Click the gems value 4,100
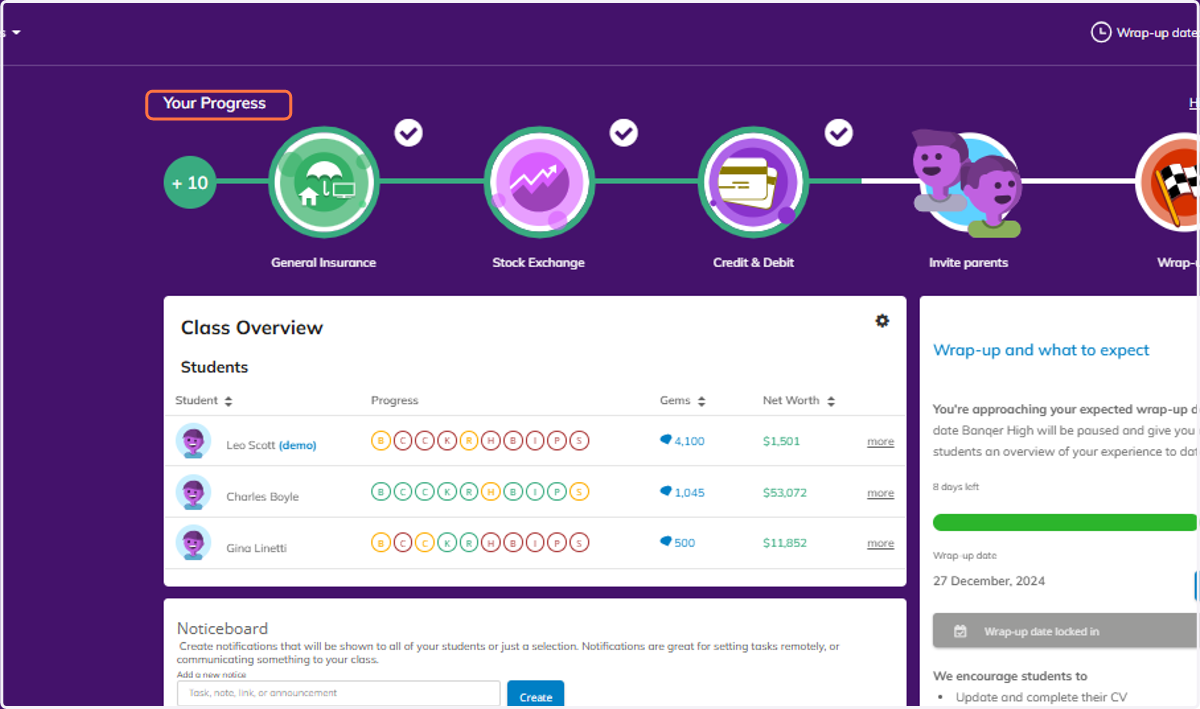The image size is (1200, 709). [x=689, y=441]
